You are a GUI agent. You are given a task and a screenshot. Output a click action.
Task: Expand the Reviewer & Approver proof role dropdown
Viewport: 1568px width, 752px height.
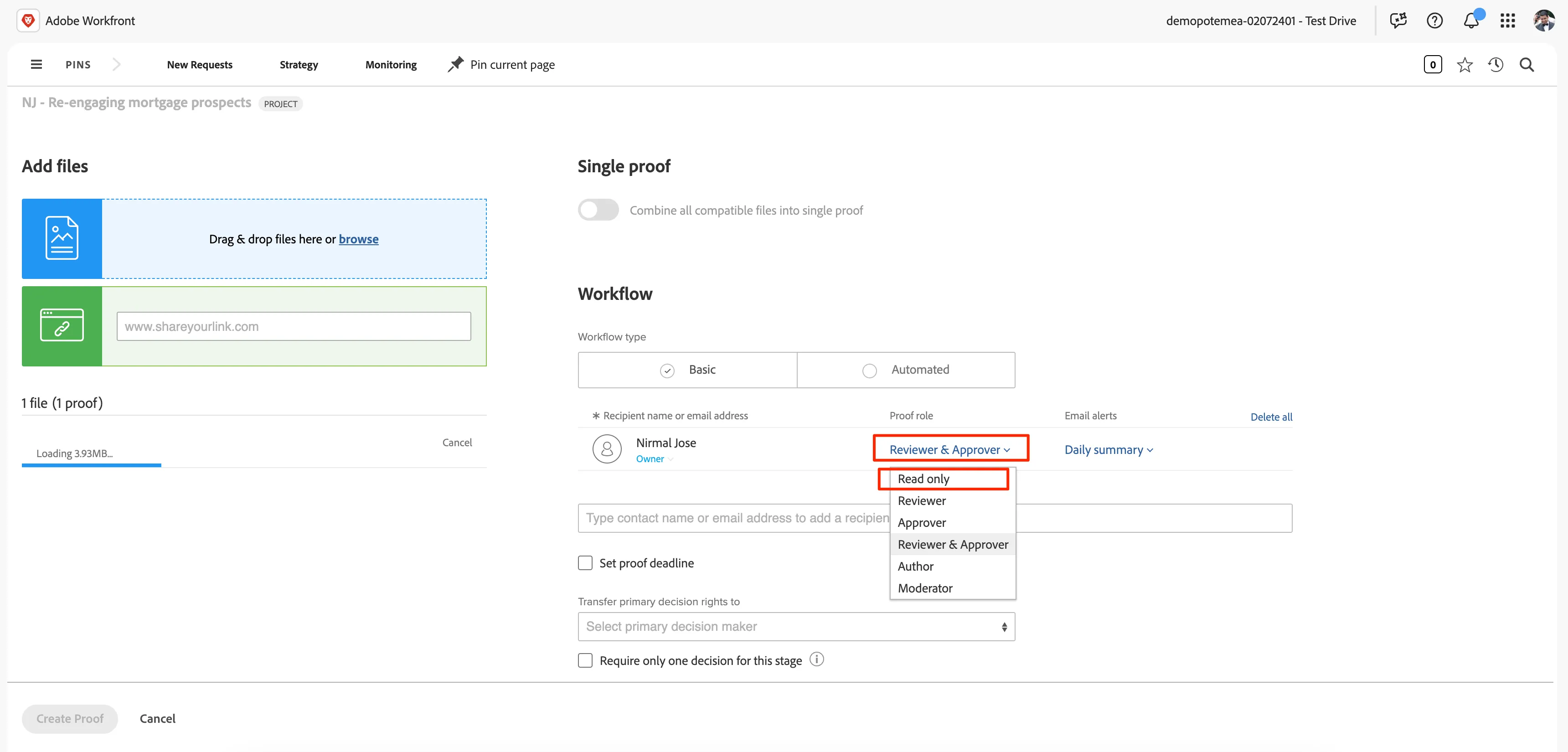[x=949, y=450]
